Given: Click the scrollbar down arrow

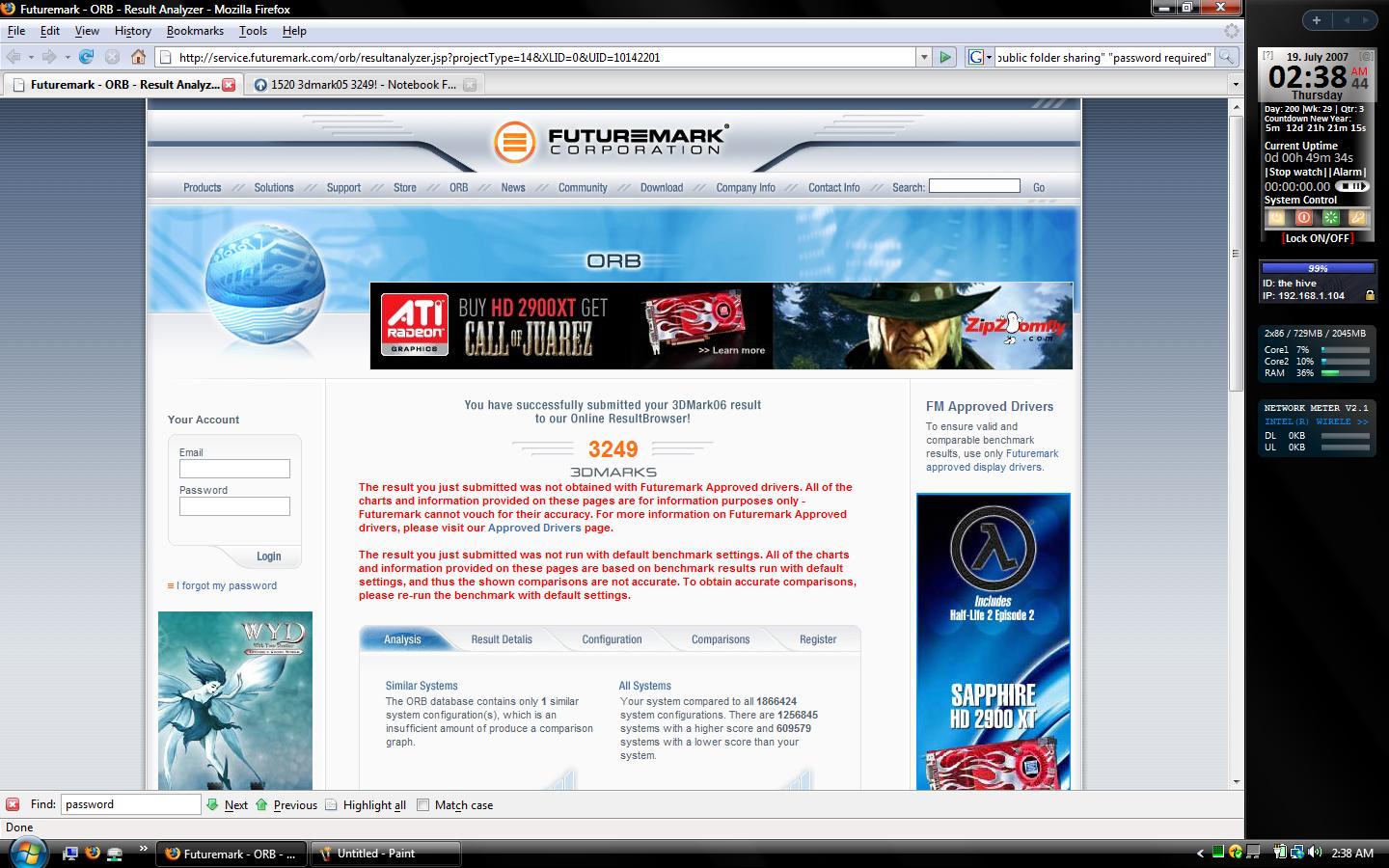Looking at the screenshot, I should (x=1237, y=782).
